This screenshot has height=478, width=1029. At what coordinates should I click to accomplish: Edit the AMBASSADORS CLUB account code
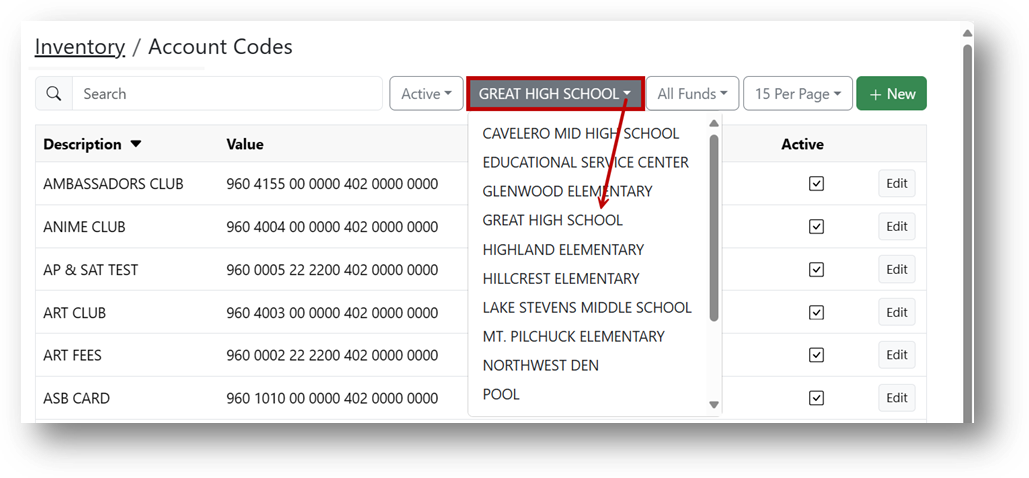click(x=896, y=184)
